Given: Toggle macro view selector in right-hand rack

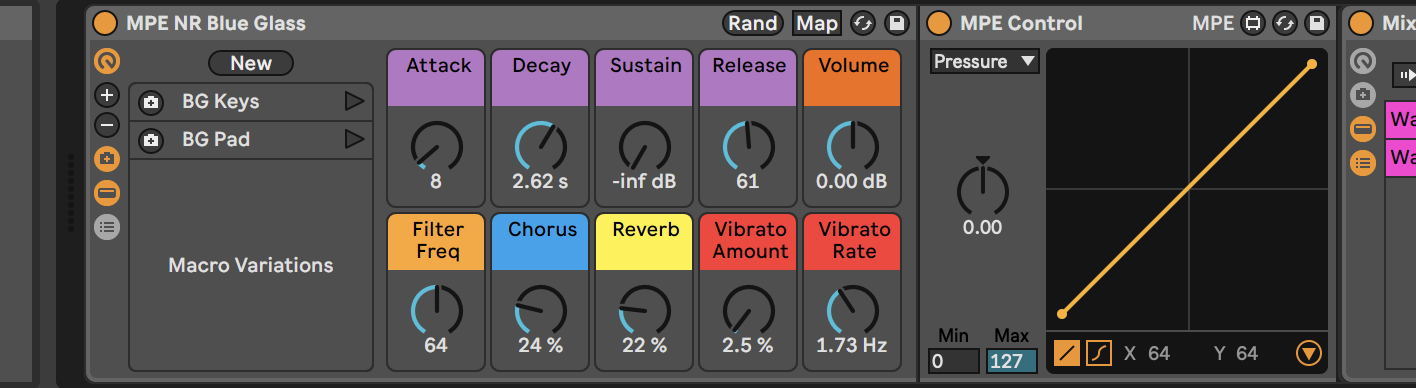Looking at the screenshot, I should pos(1362,62).
